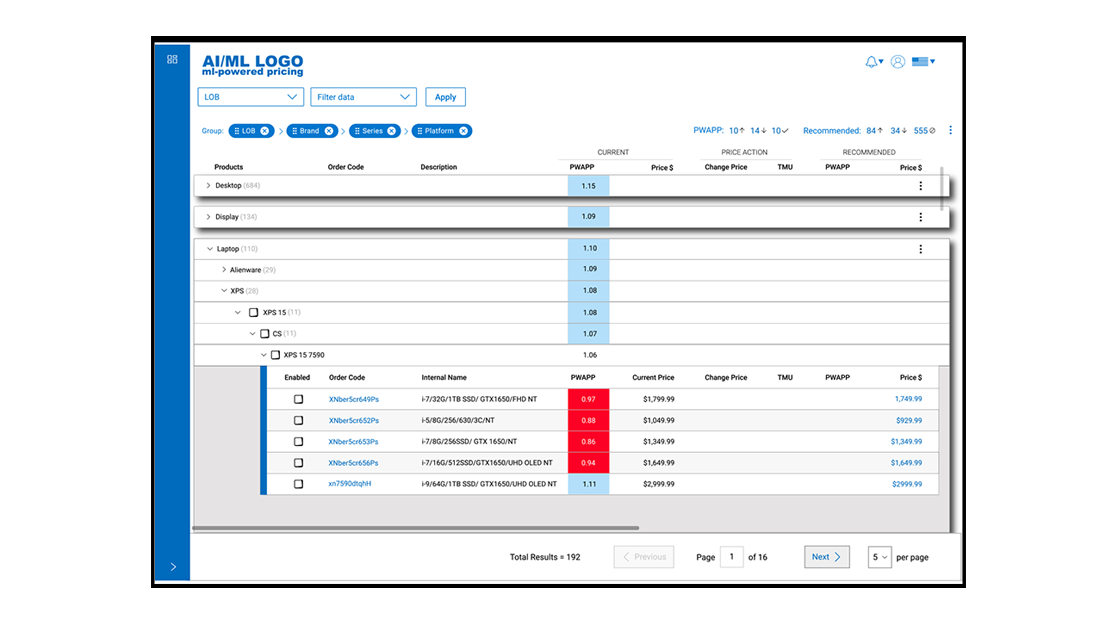
Task: Click the horizontal scrollbar under the table
Action: 416,528
